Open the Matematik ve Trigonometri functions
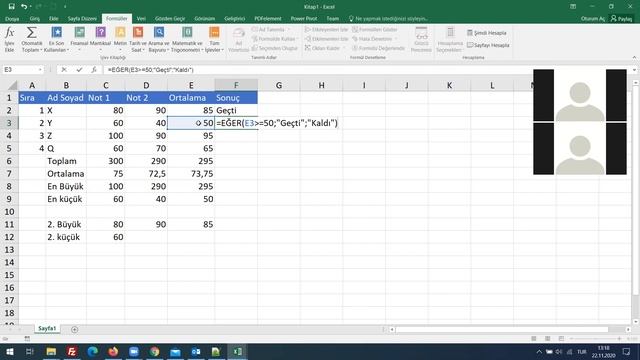 187,40
